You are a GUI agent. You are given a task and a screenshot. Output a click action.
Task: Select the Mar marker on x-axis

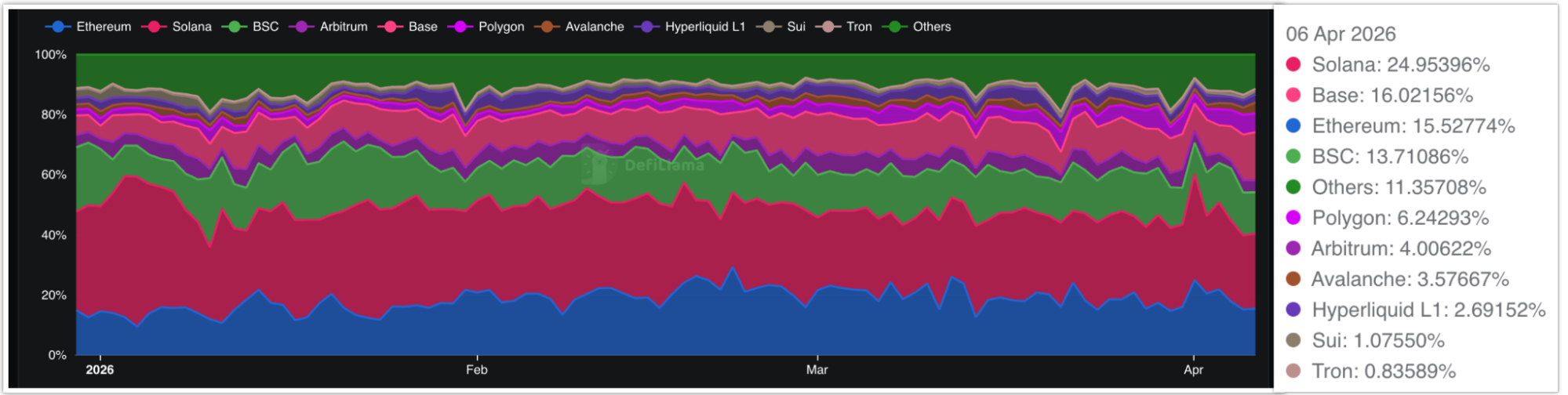coord(817,370)
